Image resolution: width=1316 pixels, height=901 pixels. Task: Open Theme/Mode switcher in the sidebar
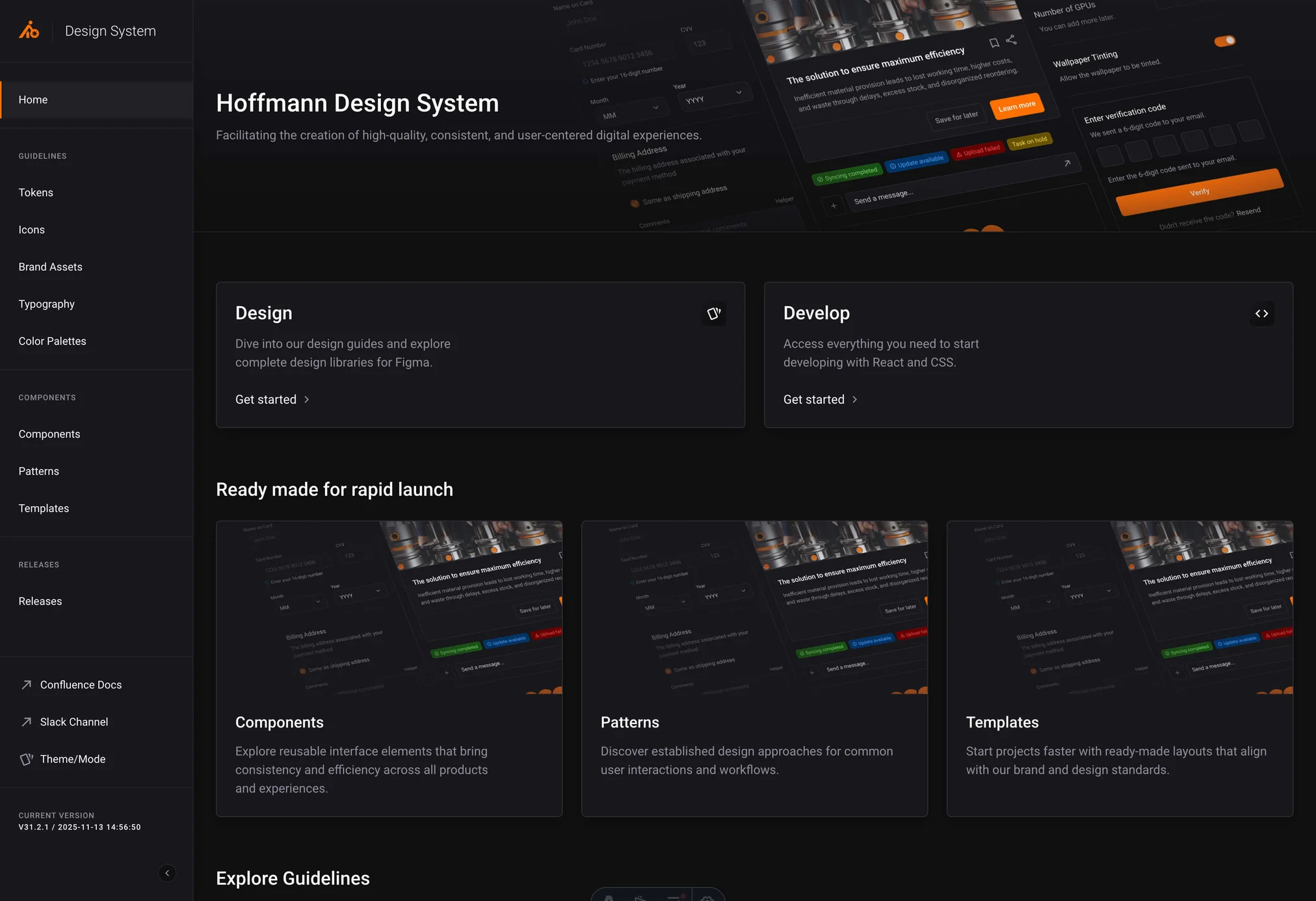coord(72,759)
